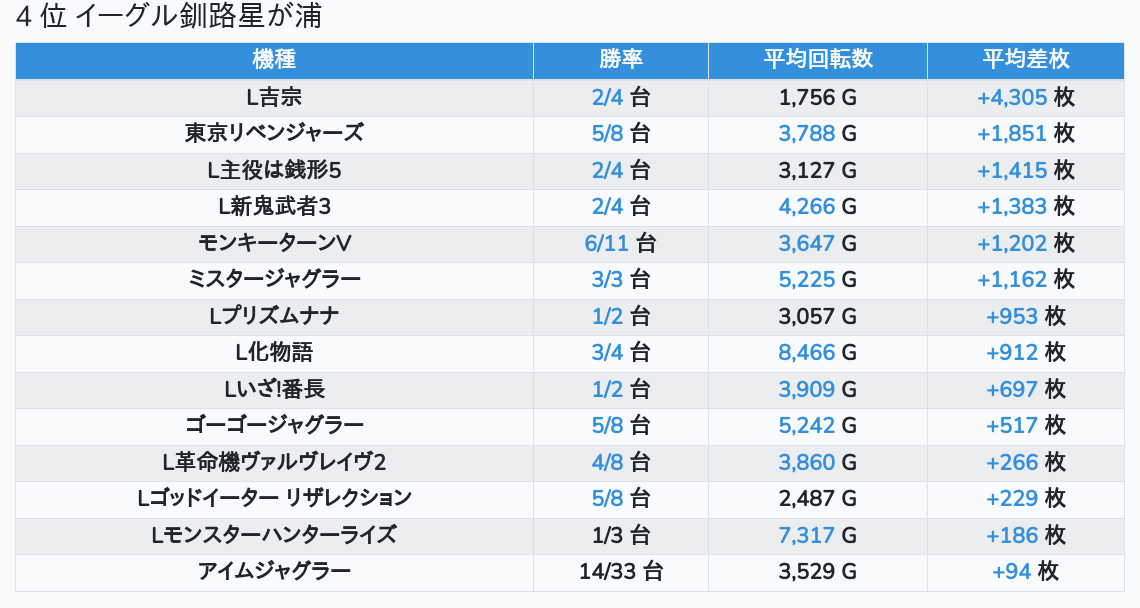Click the 機種 column header

point(274,60)
